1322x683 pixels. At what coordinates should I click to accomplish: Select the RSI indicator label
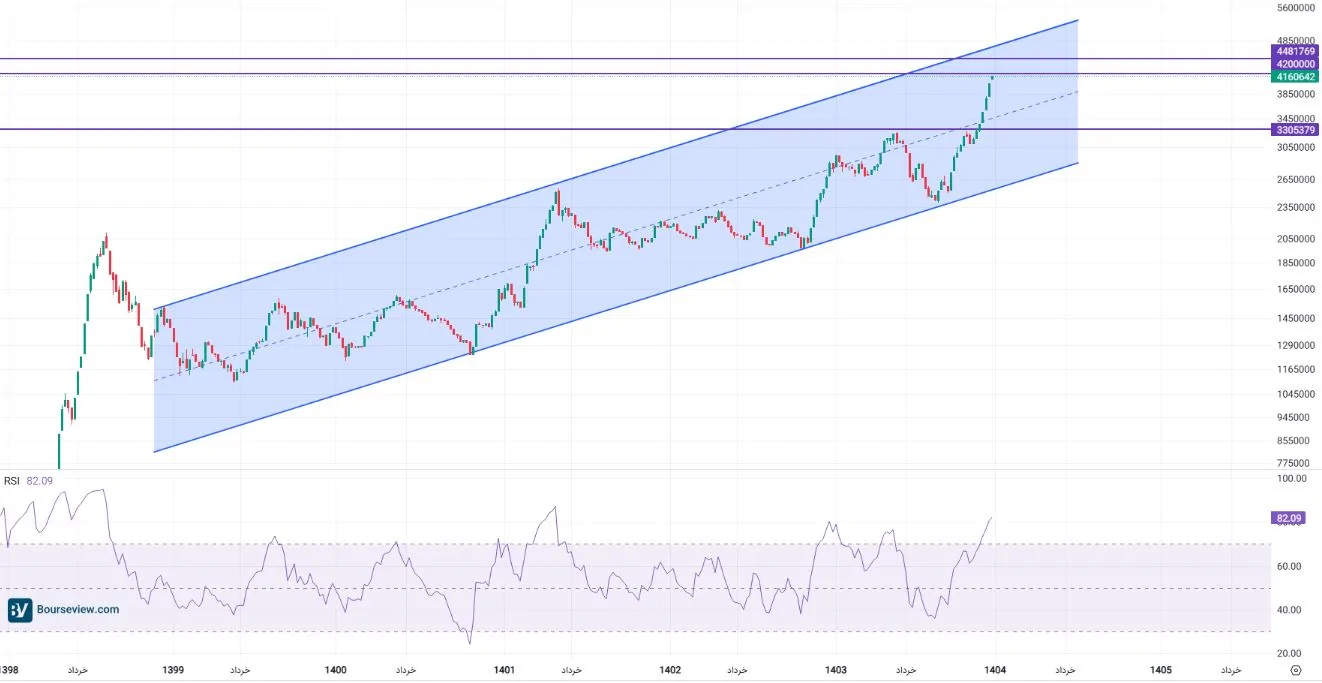coord(12,481)
